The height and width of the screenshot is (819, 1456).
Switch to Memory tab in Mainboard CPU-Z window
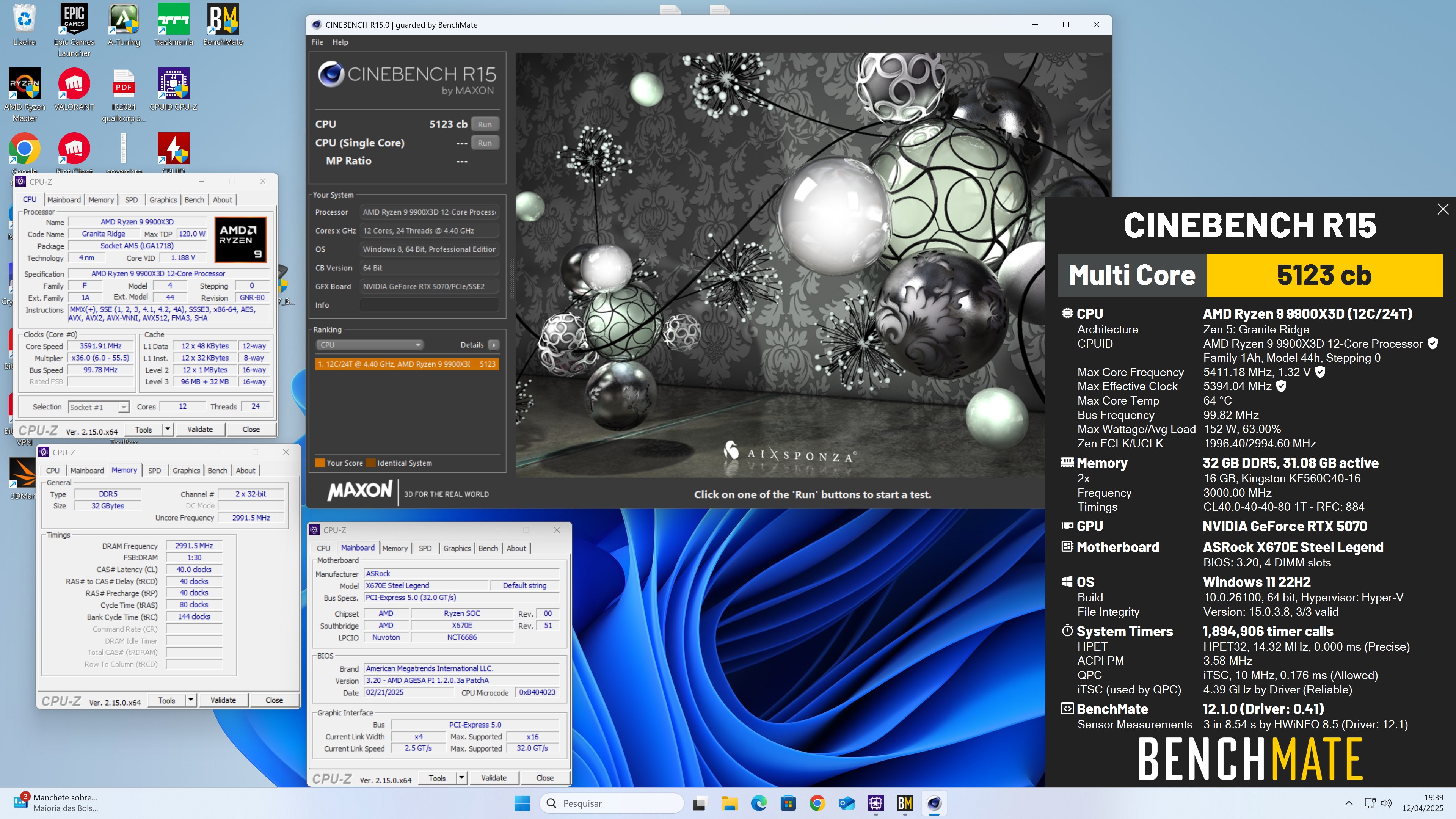click(394, 548)
